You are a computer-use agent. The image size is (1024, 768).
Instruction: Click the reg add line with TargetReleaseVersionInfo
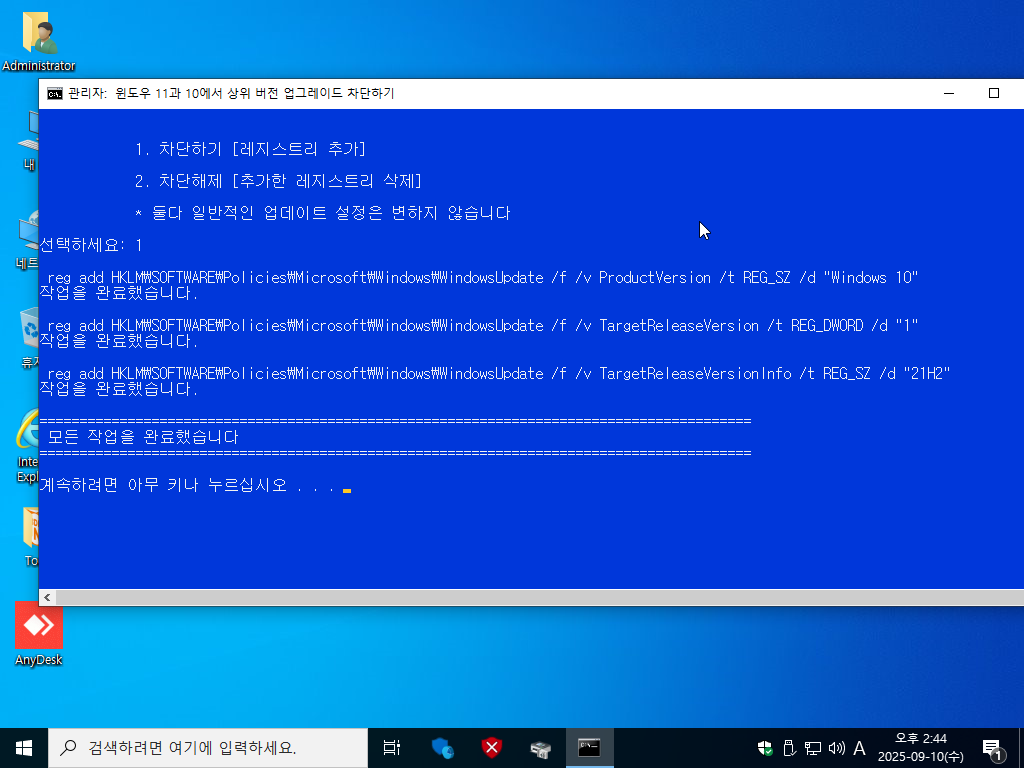pos(498,374)
